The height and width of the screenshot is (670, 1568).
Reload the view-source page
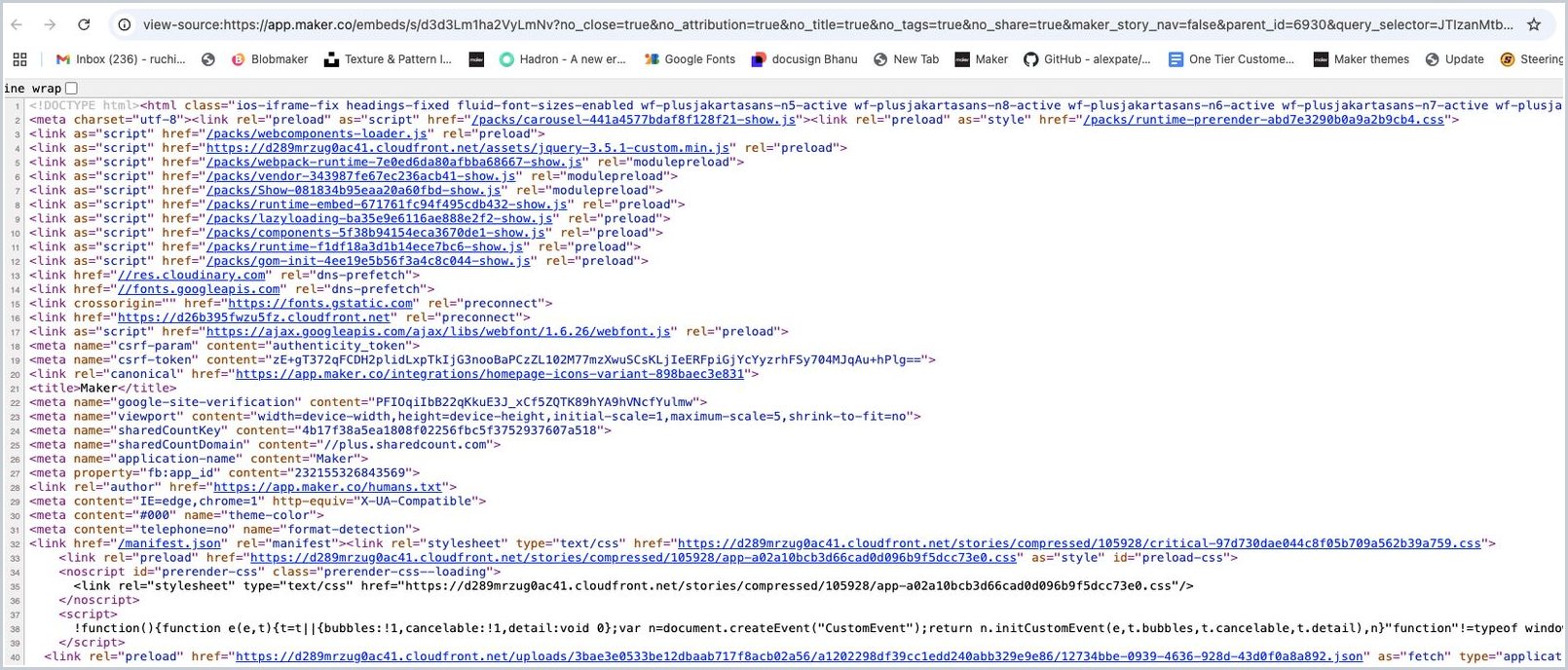84,24
